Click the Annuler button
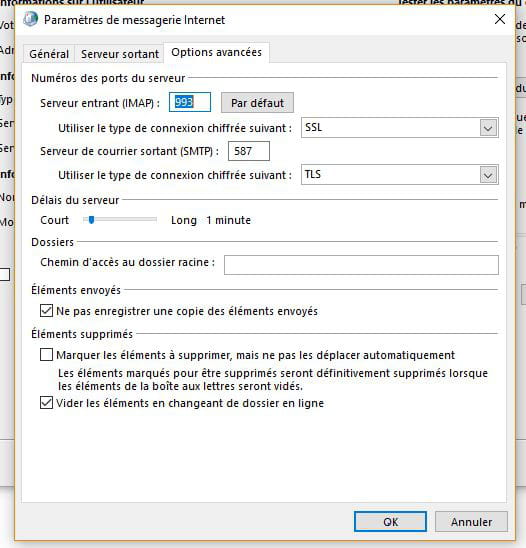The image size is (526, 548). pyautogui.click(x=471, y=522)
